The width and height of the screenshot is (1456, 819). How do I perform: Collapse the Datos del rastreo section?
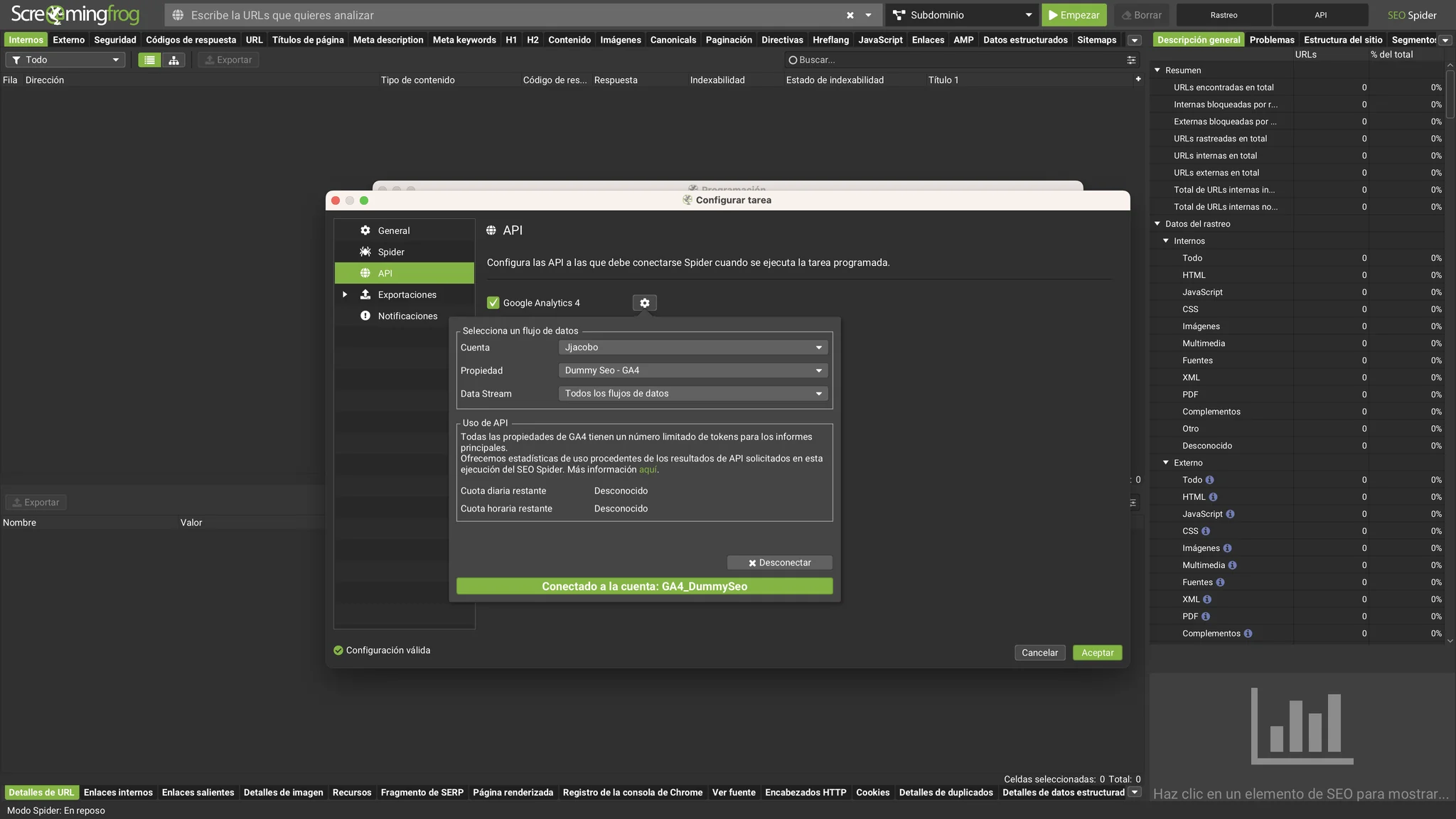point(1157,223)
